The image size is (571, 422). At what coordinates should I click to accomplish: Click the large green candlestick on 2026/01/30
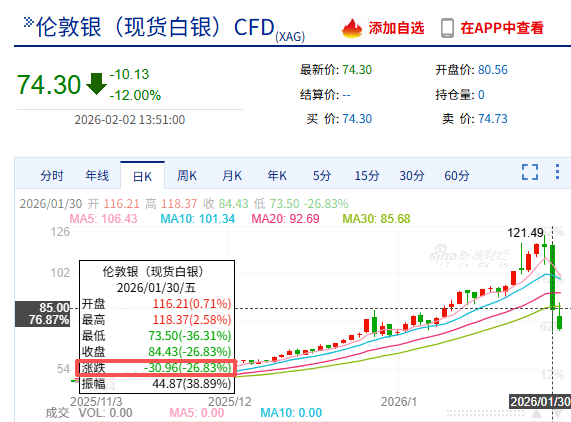[552, 277]
